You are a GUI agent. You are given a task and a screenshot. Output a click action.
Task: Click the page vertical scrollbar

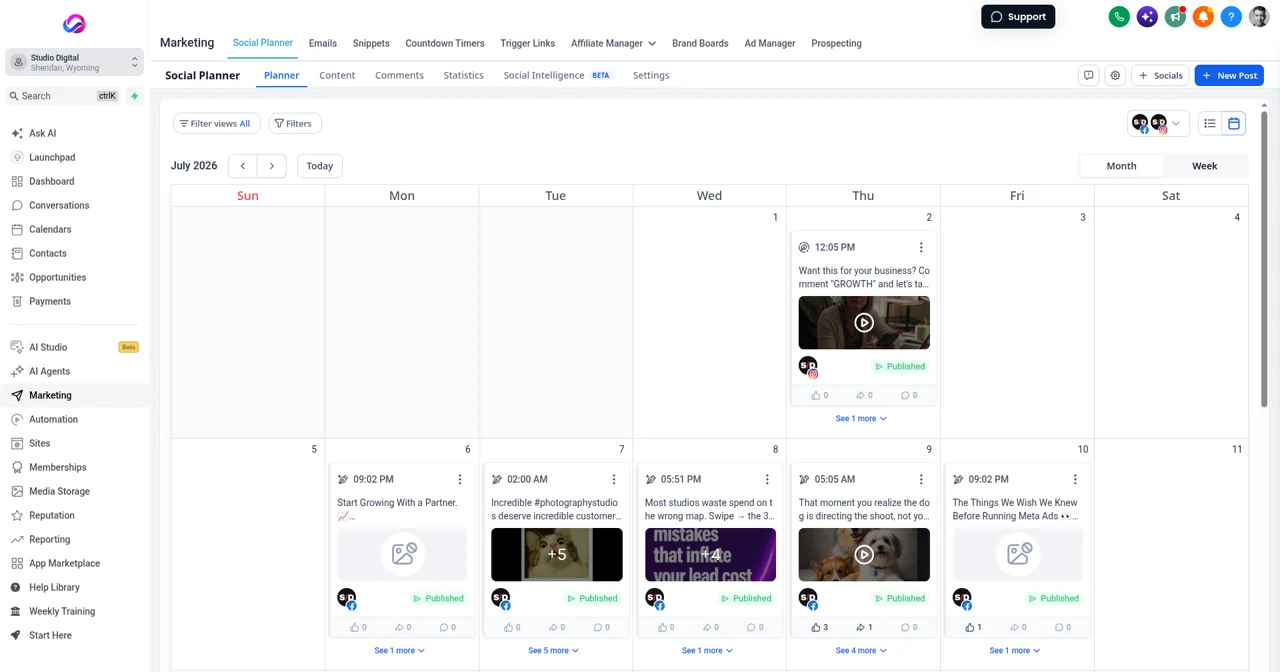tap(1264, 260)
